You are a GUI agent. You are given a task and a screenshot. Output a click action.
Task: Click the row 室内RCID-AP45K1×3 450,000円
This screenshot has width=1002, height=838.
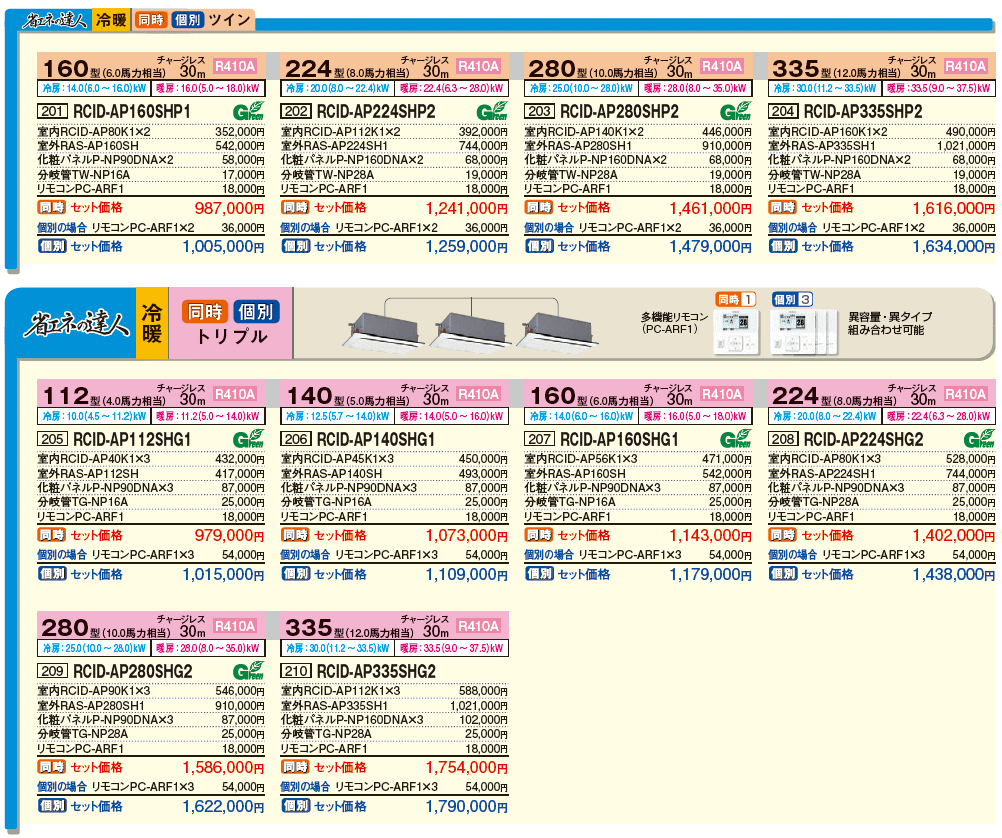pos(394,459)
